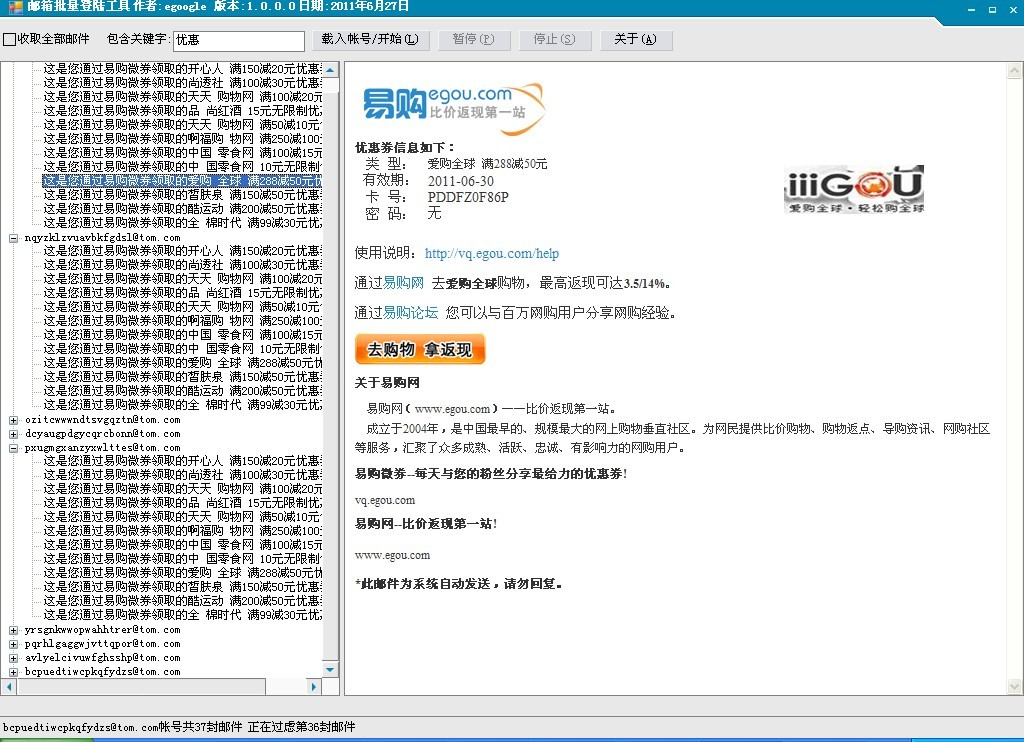Expand the bcpuedtiwcpkqfydzs@tom.com account node
1024x742 pixels.
(x=13, y=671)
